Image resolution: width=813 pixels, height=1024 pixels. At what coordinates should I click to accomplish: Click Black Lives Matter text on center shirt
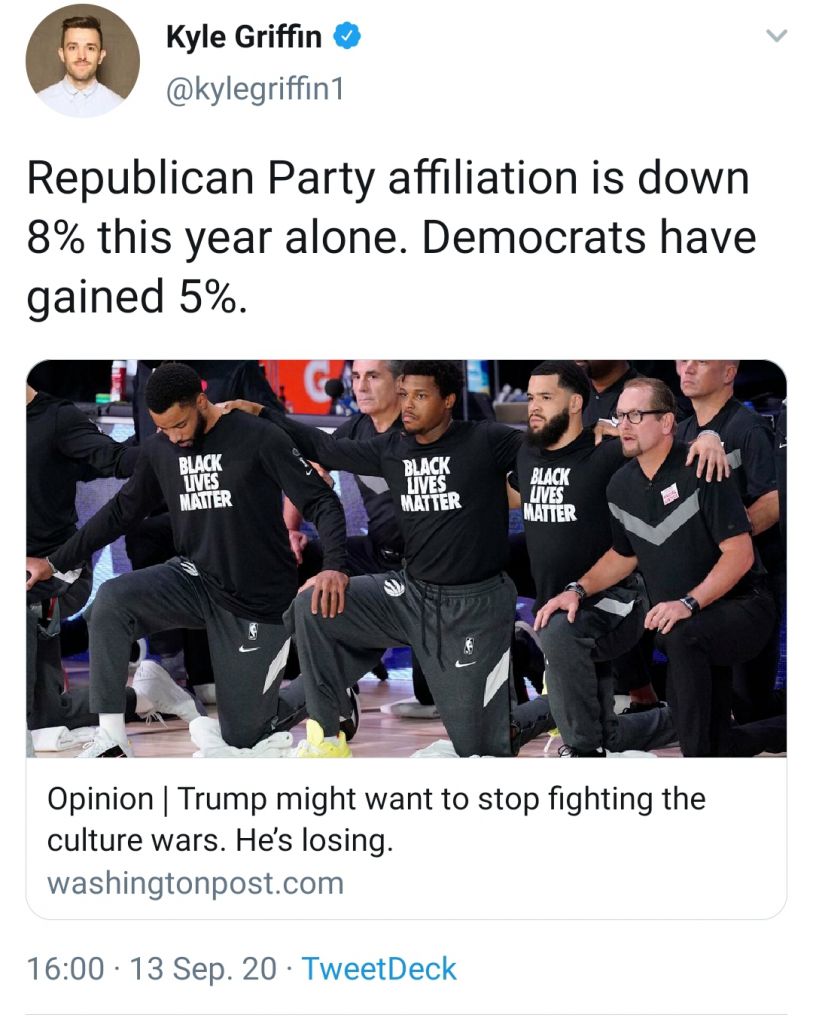[430, 484]
